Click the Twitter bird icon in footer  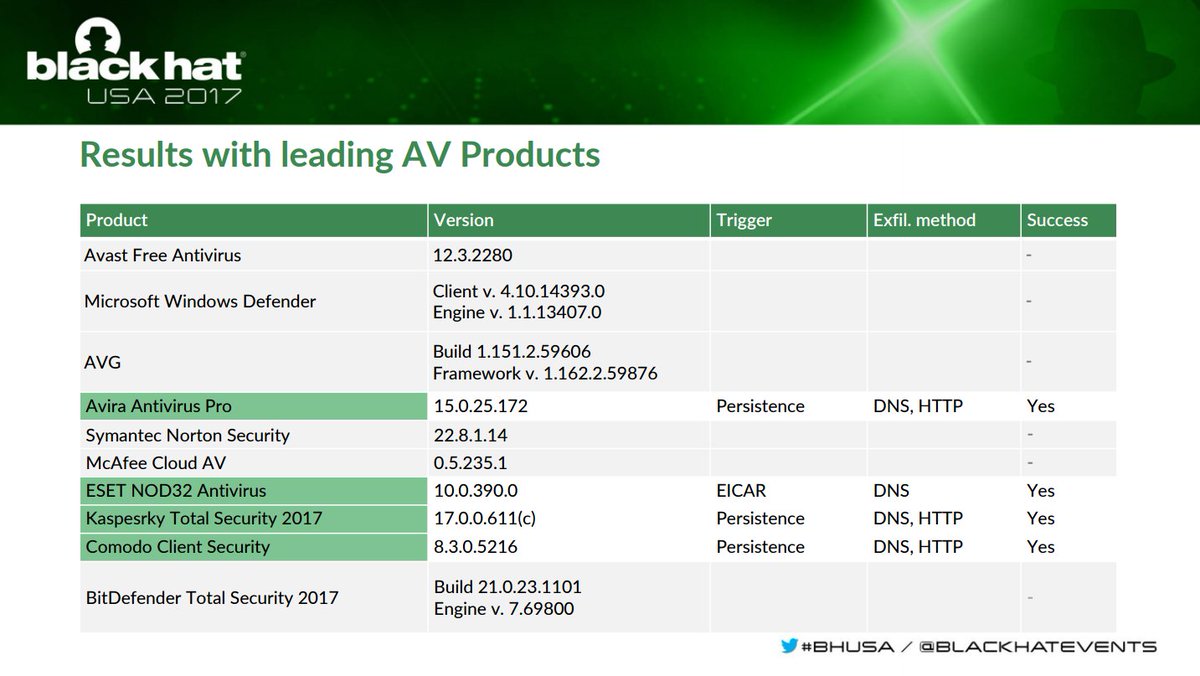pyautogui.click(x=790, y=646)
